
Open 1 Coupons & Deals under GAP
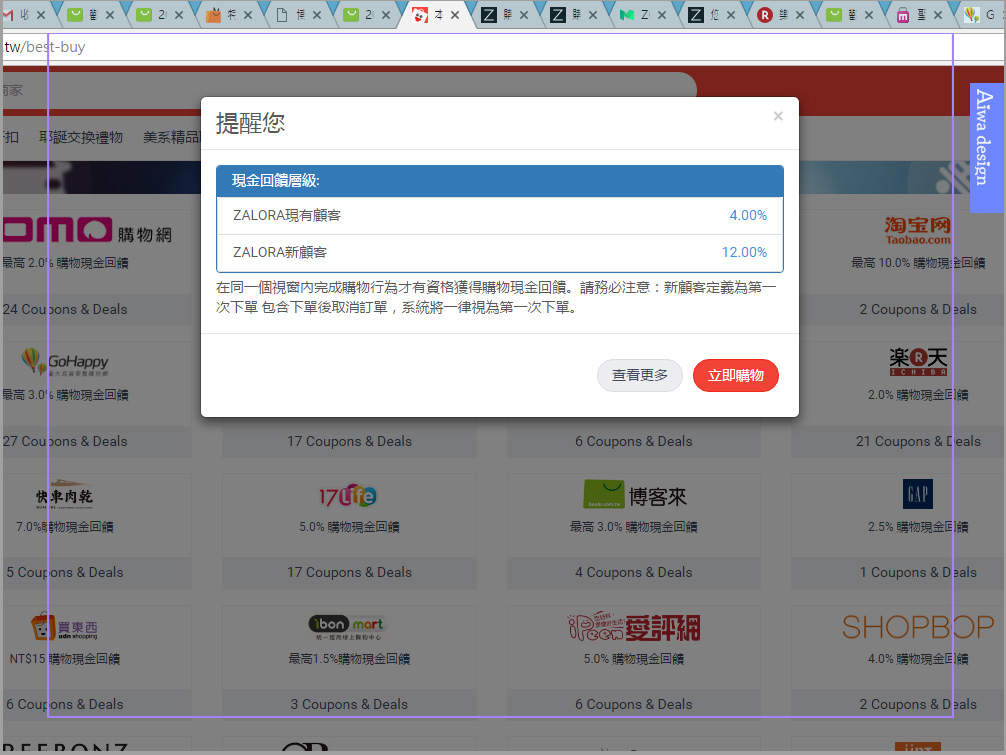pyautogui.click(x=917, y=572)
